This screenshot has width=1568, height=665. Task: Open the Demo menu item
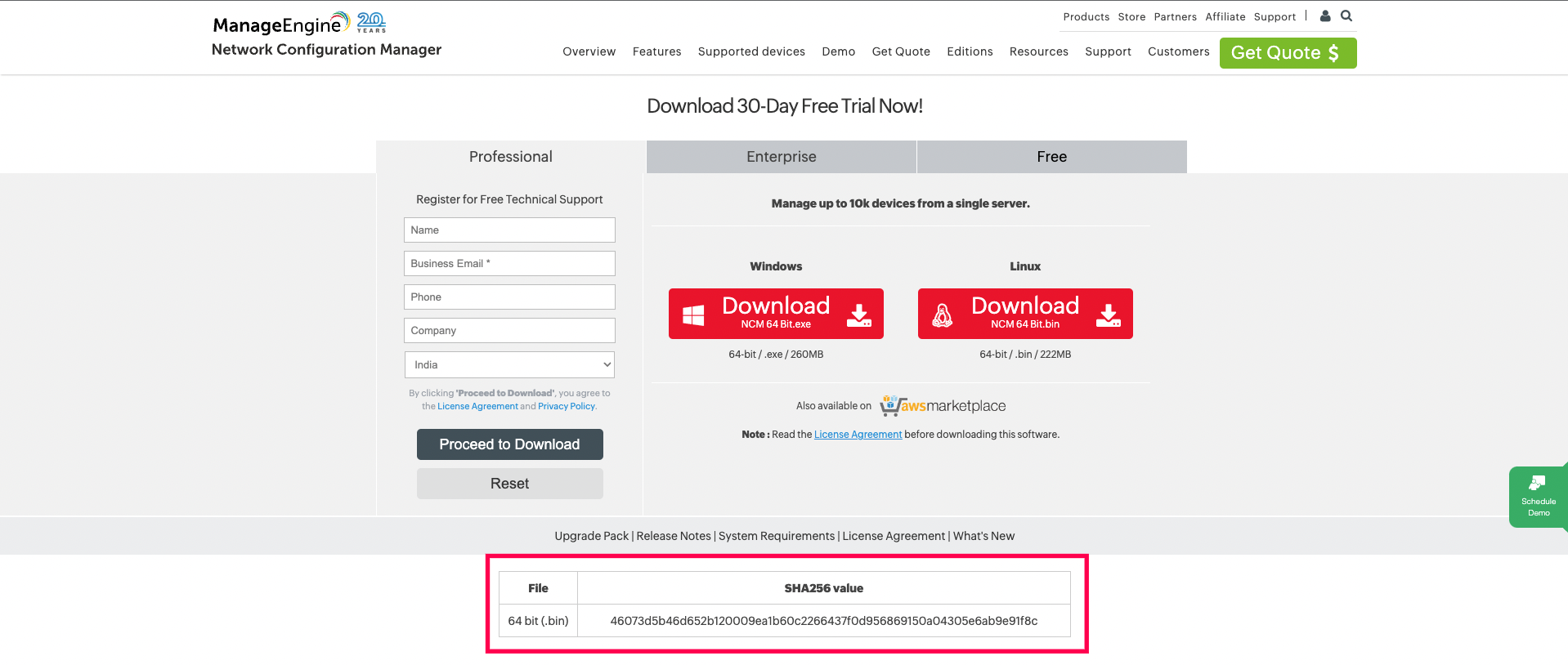click(838, 51)
